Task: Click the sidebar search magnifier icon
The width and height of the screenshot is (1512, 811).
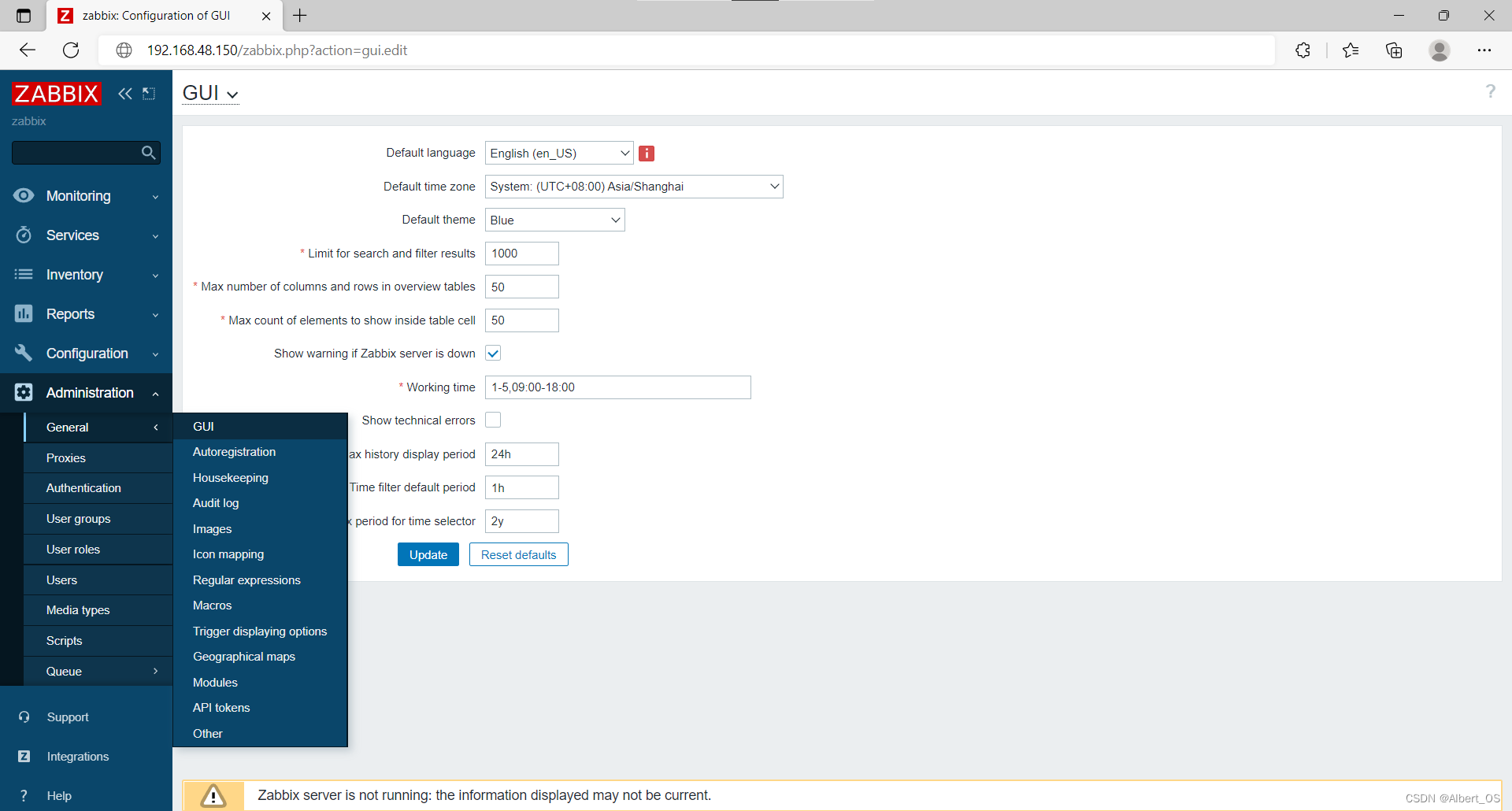Action: [148, 153]
